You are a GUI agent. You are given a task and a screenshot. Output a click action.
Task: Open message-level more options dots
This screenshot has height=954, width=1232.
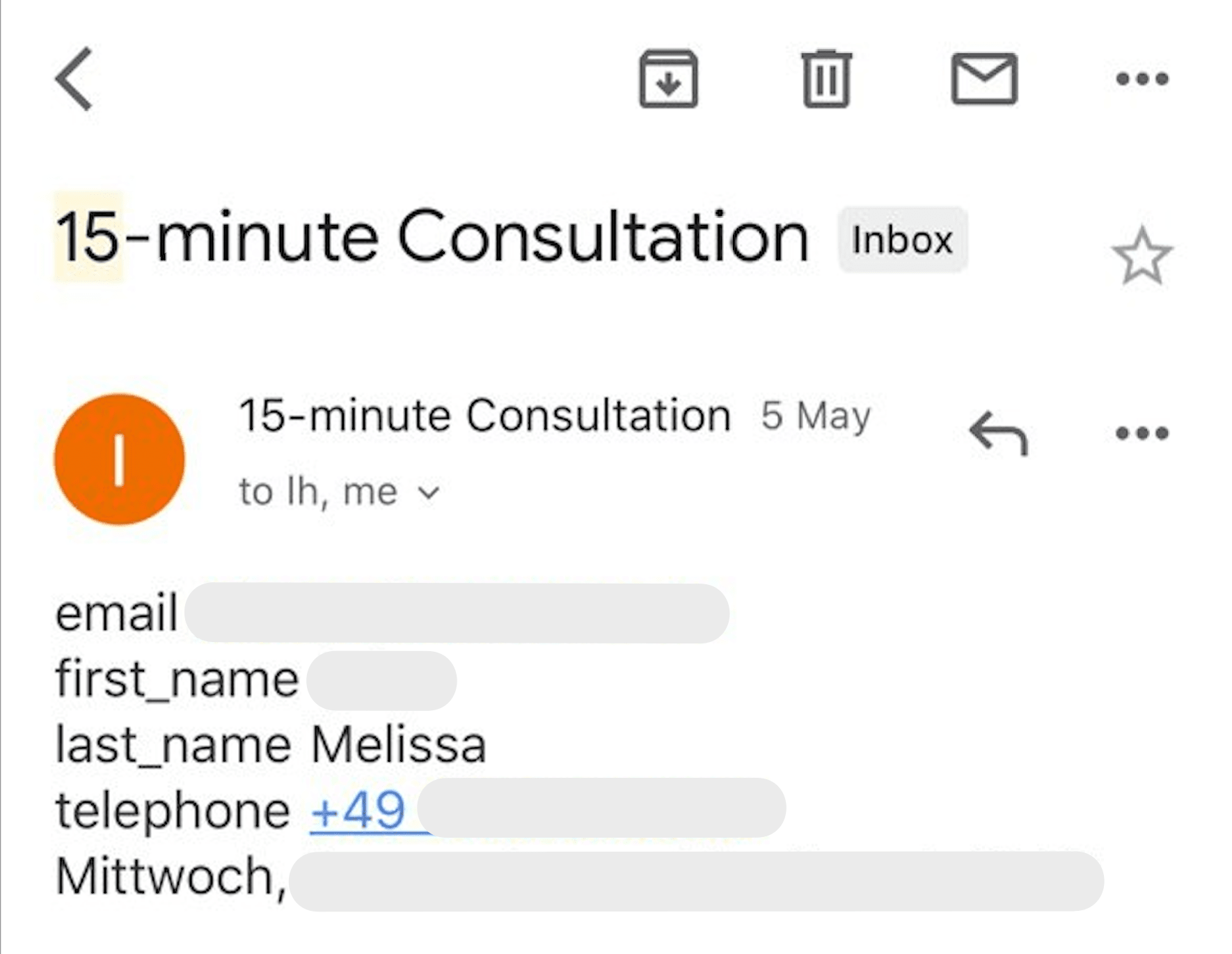click(1142, 433)
